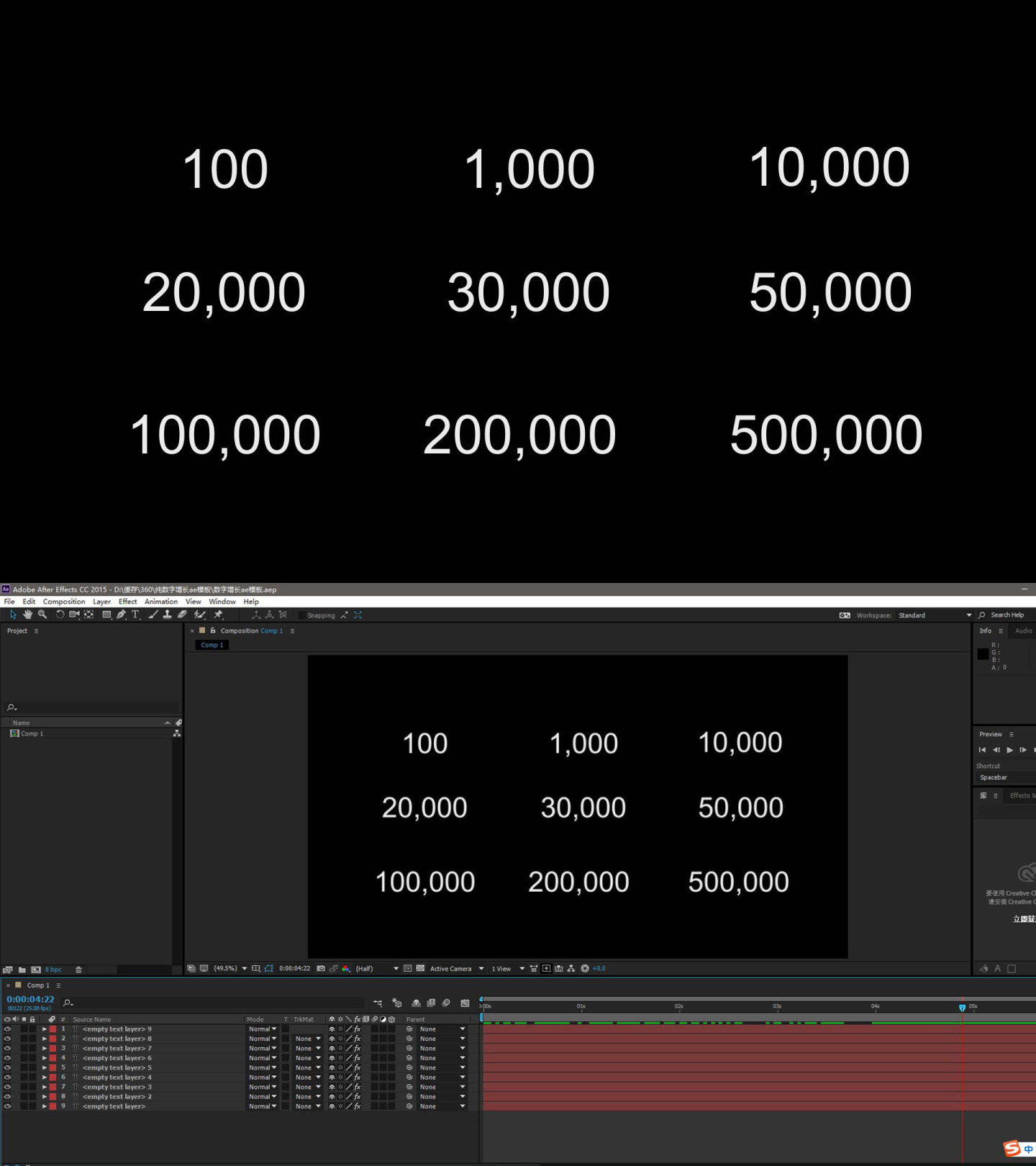Image resolution: width=1036 pixels, height=1166 pixels.
Task: Hide layer 5 empty text layer 5
Action: [7, 1068]
